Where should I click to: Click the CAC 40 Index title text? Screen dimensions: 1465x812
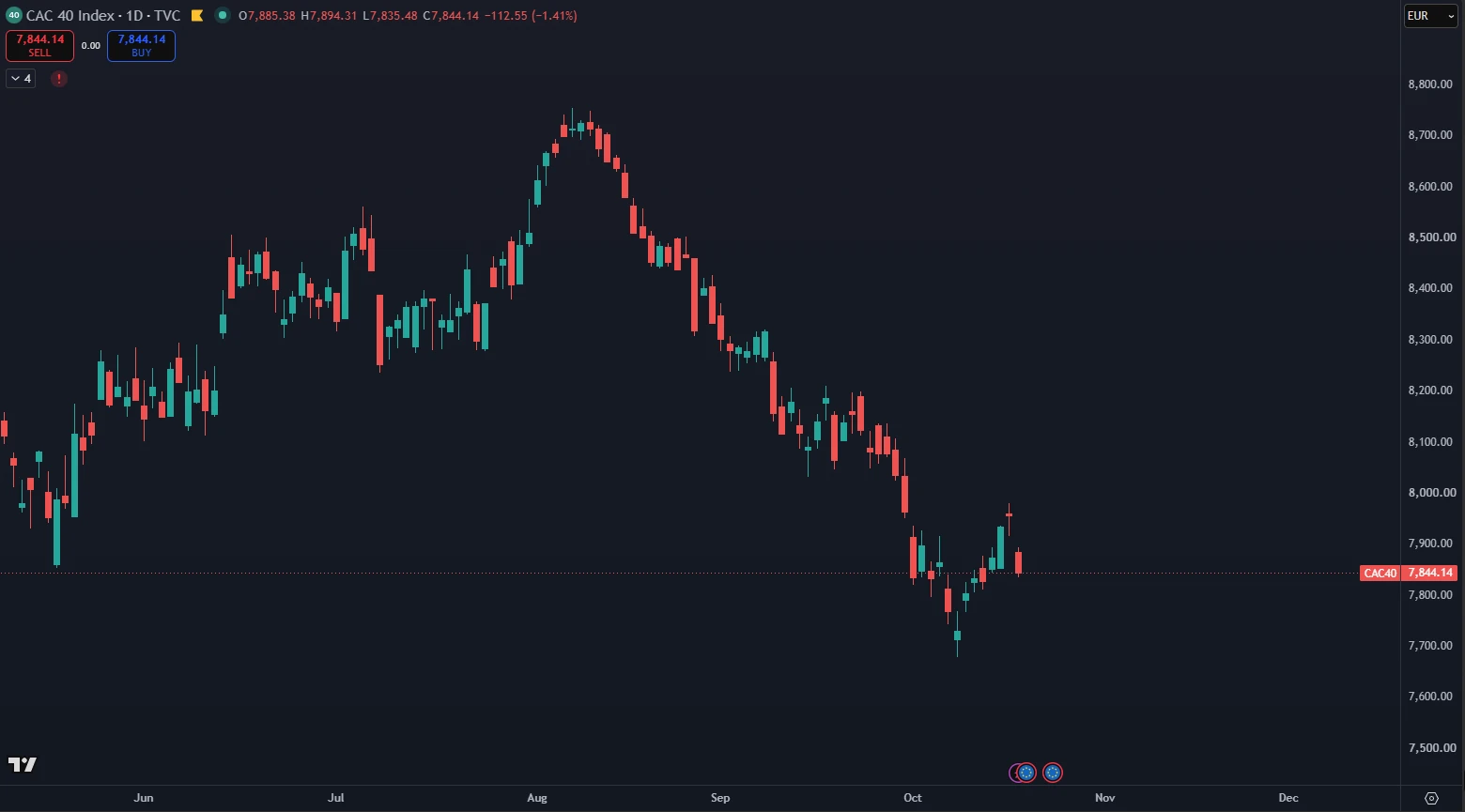point(69,16)
